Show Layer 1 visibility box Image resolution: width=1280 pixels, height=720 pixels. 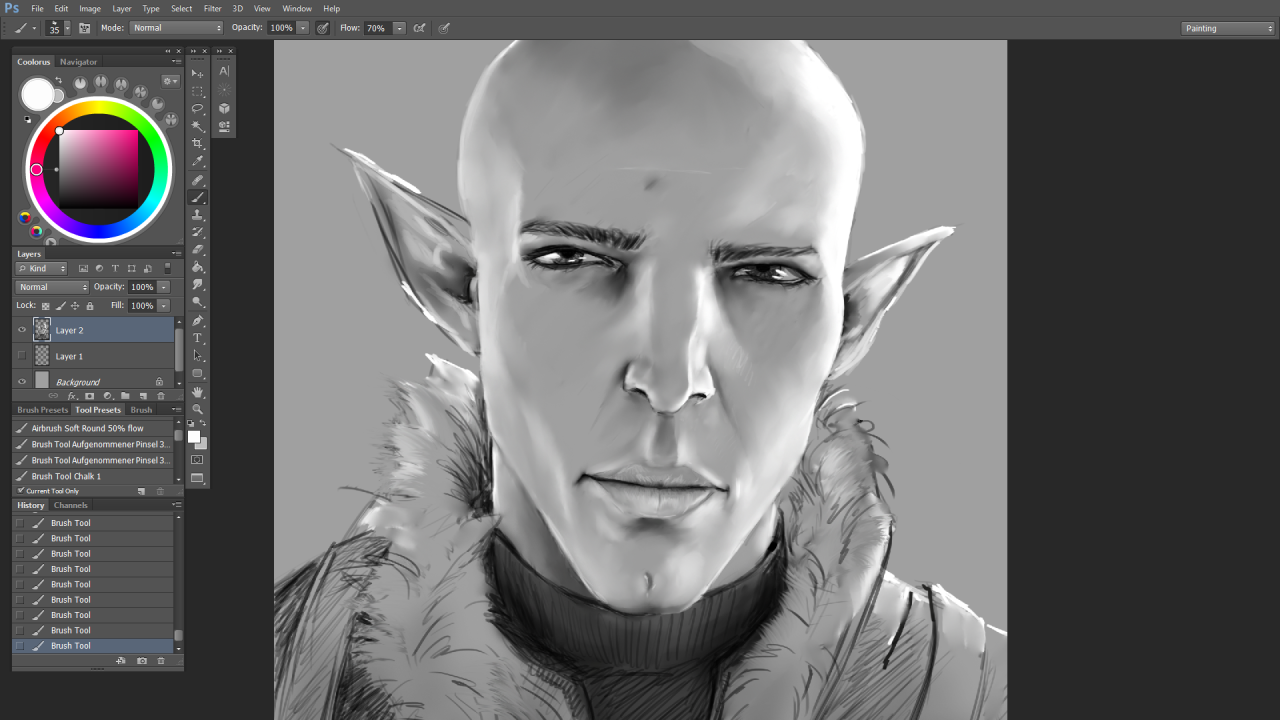[x=22, y=355]
